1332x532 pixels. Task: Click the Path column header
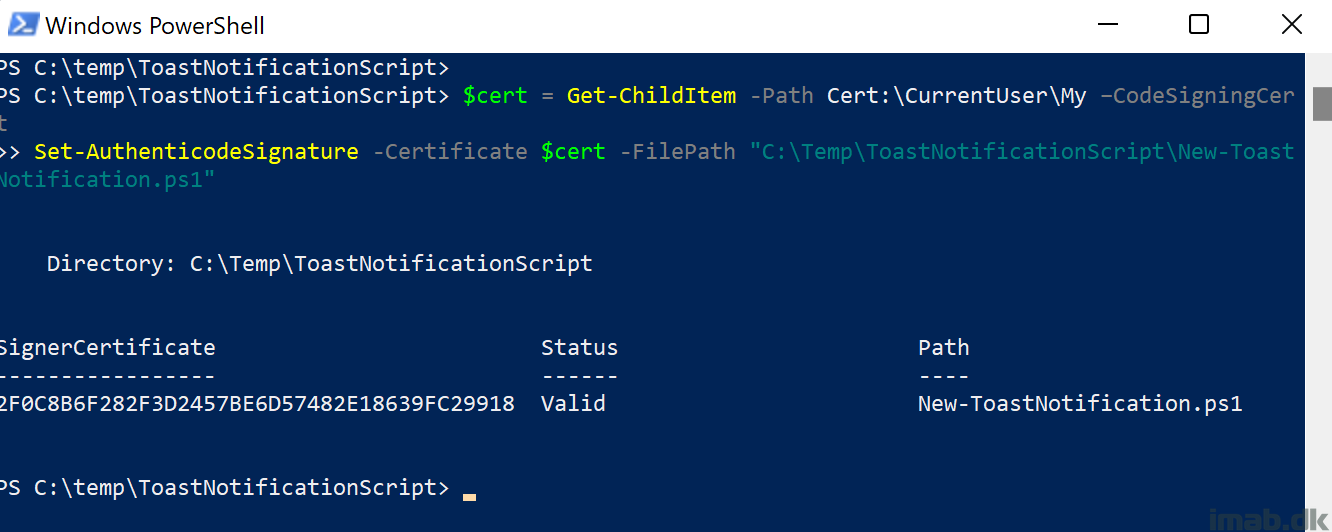(944, 348)
